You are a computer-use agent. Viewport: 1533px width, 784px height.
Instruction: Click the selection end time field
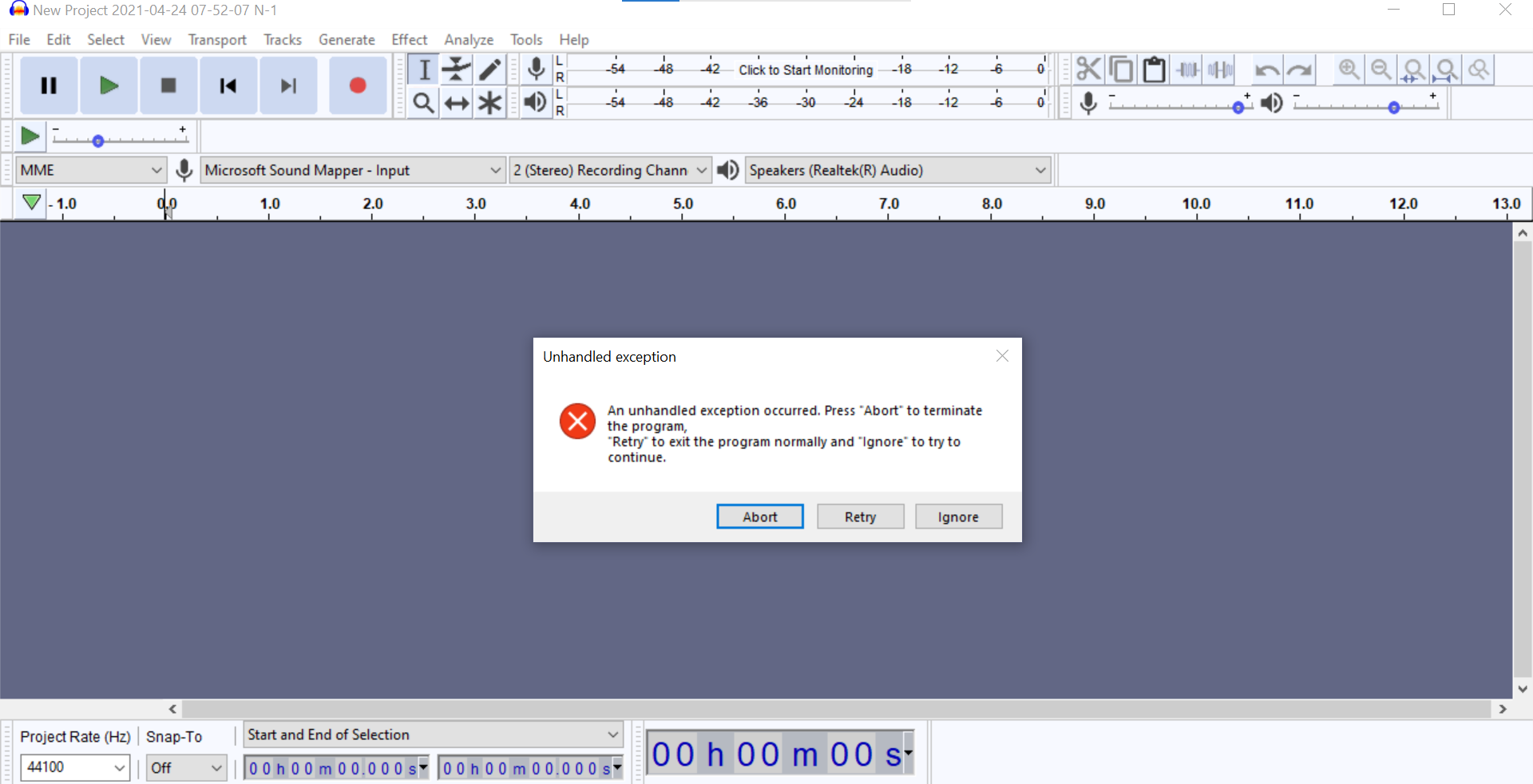[530, 768]
